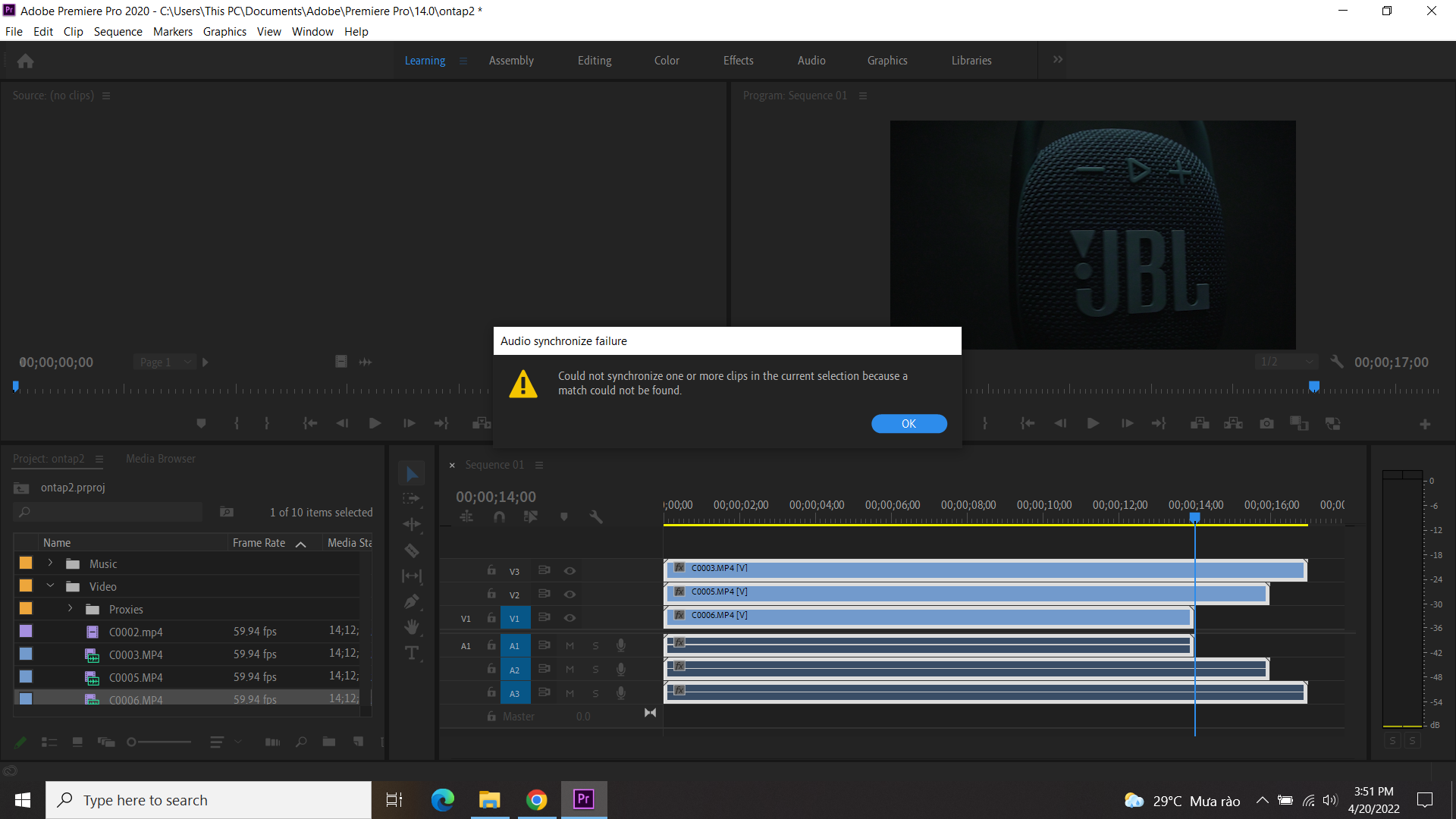Switch Project panel to List View

[x=49, y=742]
